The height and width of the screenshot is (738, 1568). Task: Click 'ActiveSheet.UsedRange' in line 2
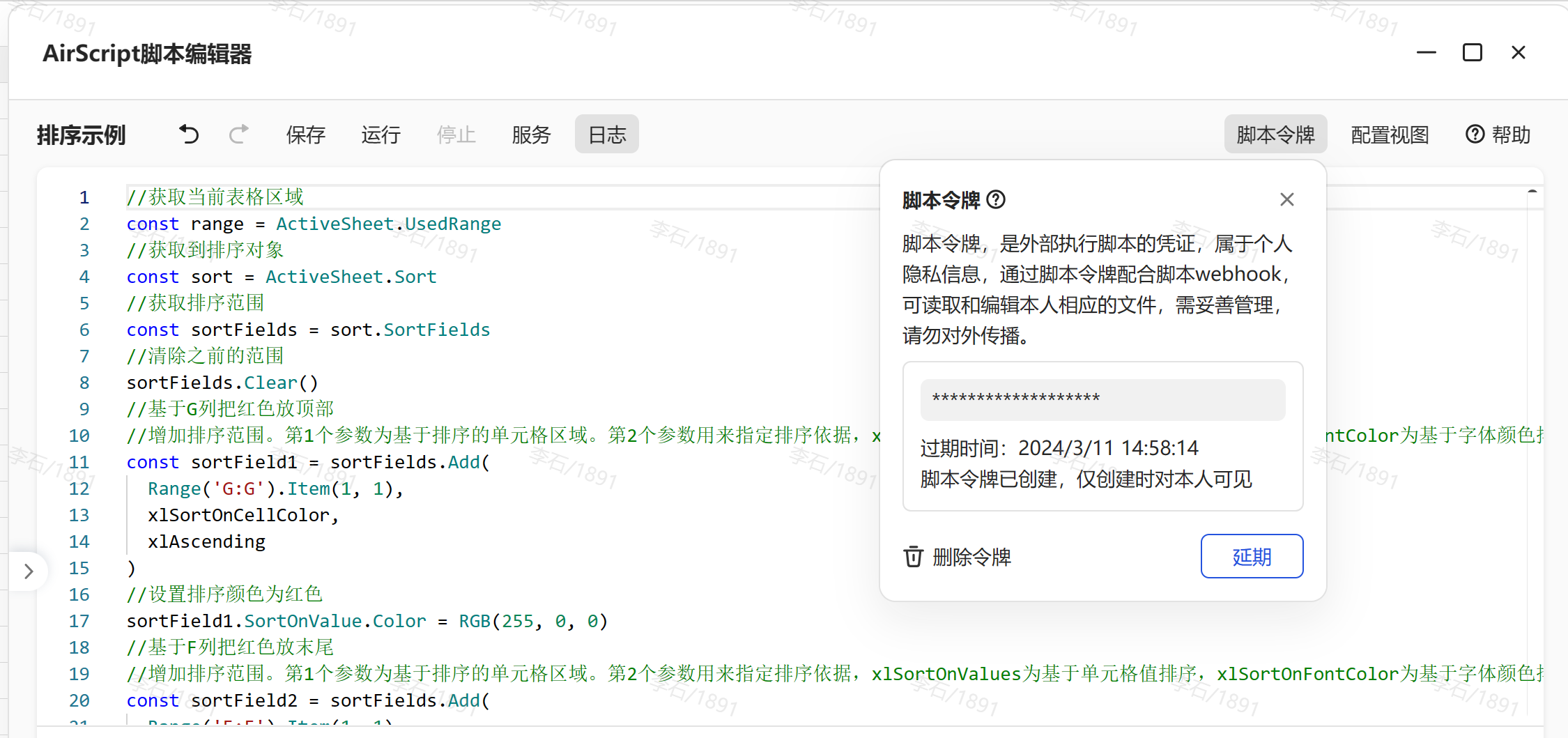388,224
